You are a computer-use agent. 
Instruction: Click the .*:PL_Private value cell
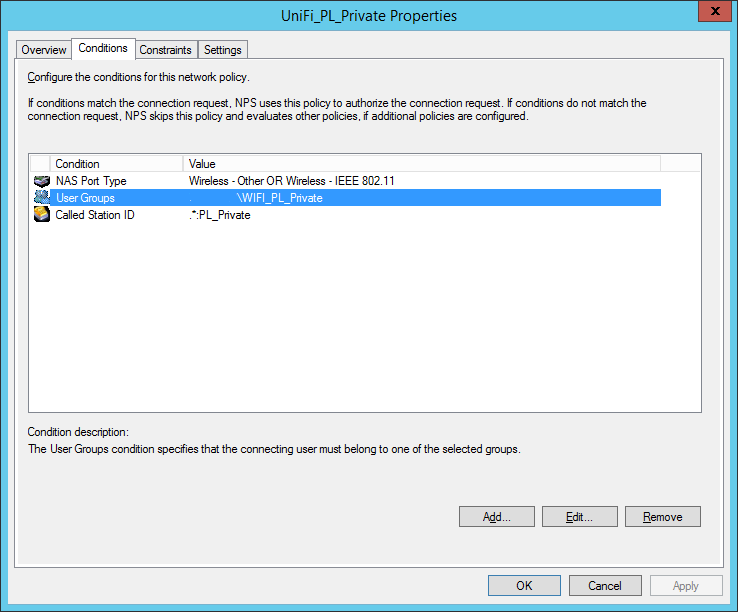point(220,215)
